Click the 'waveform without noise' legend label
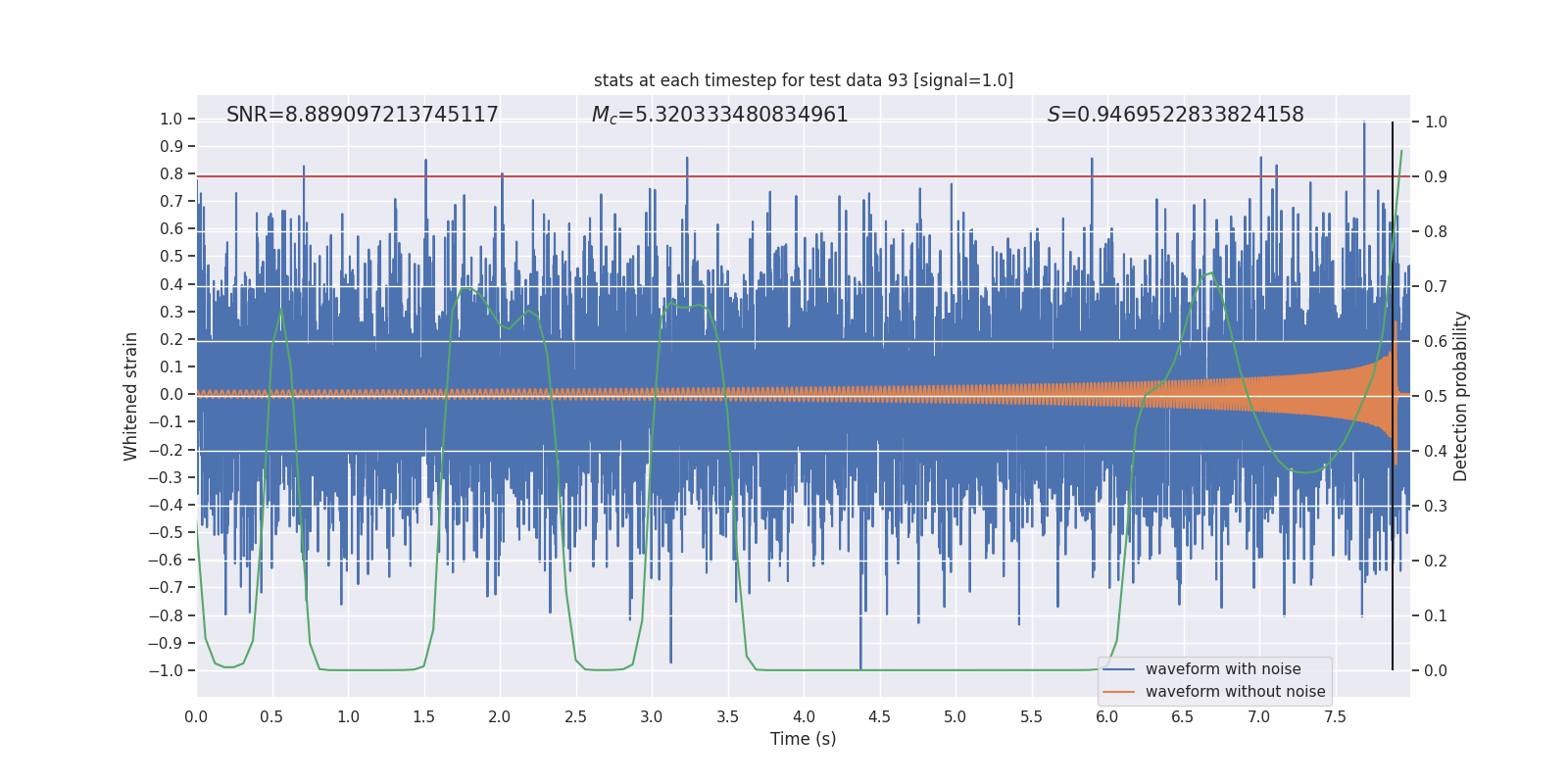1568x784 pixels. 1235,692
